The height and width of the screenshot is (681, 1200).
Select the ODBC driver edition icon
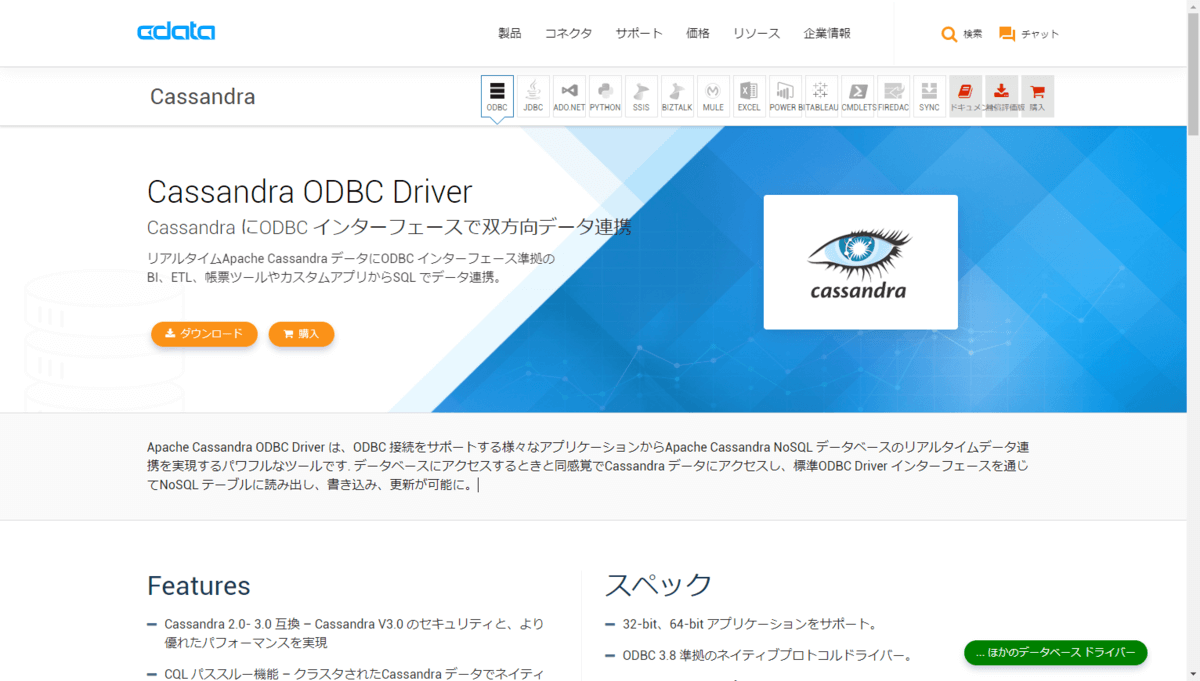[497, 96]
